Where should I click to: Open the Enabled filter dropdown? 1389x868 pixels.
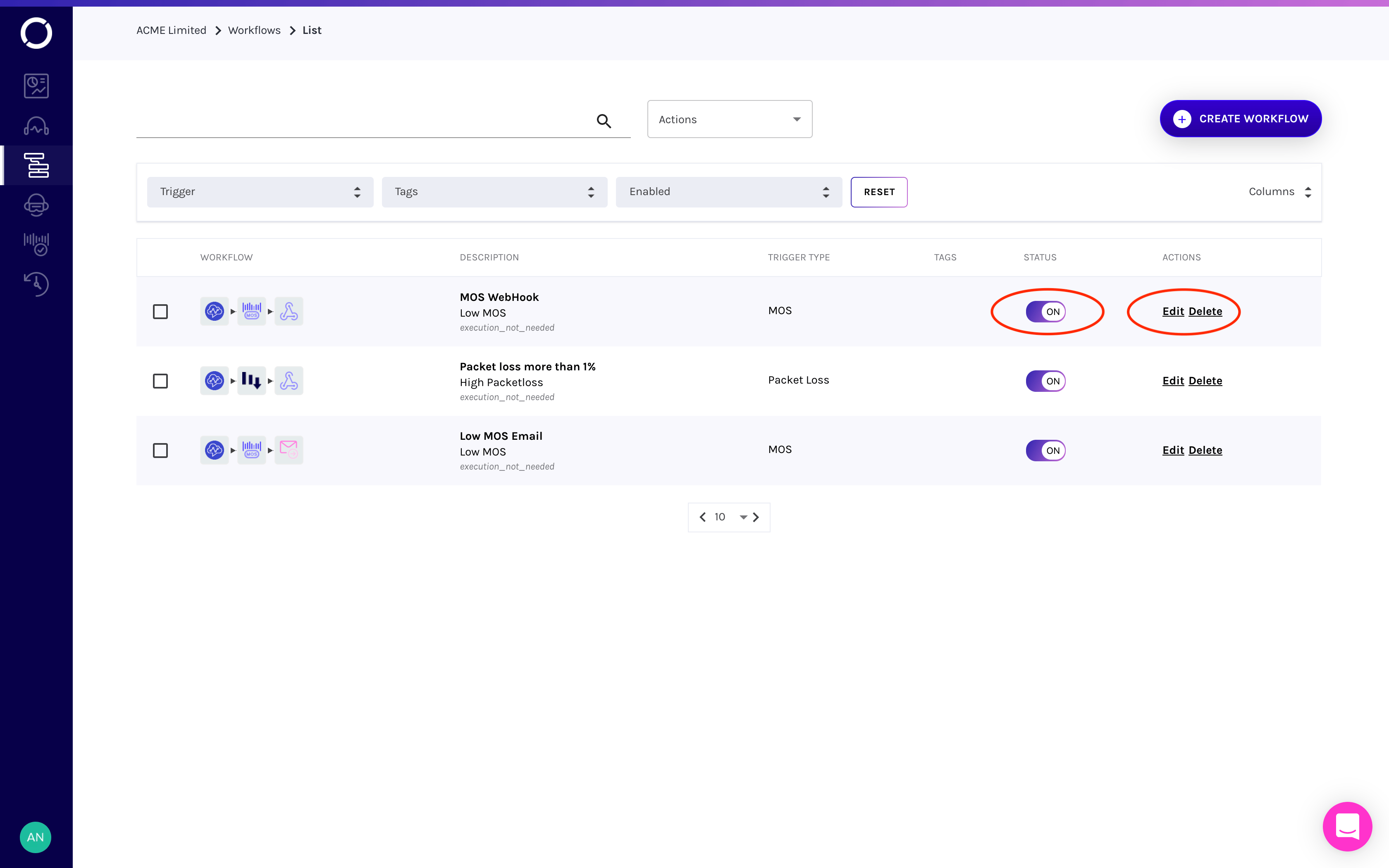point(729,192)
